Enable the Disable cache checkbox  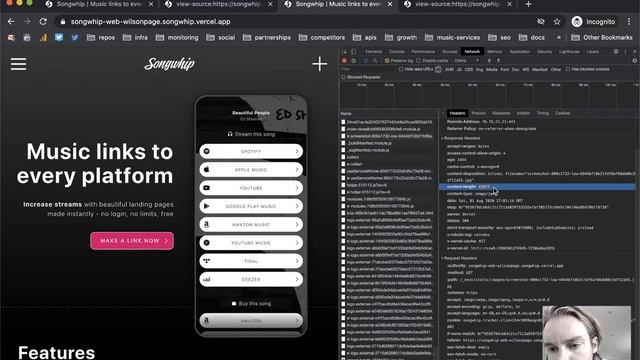click(x=419, y=61)
